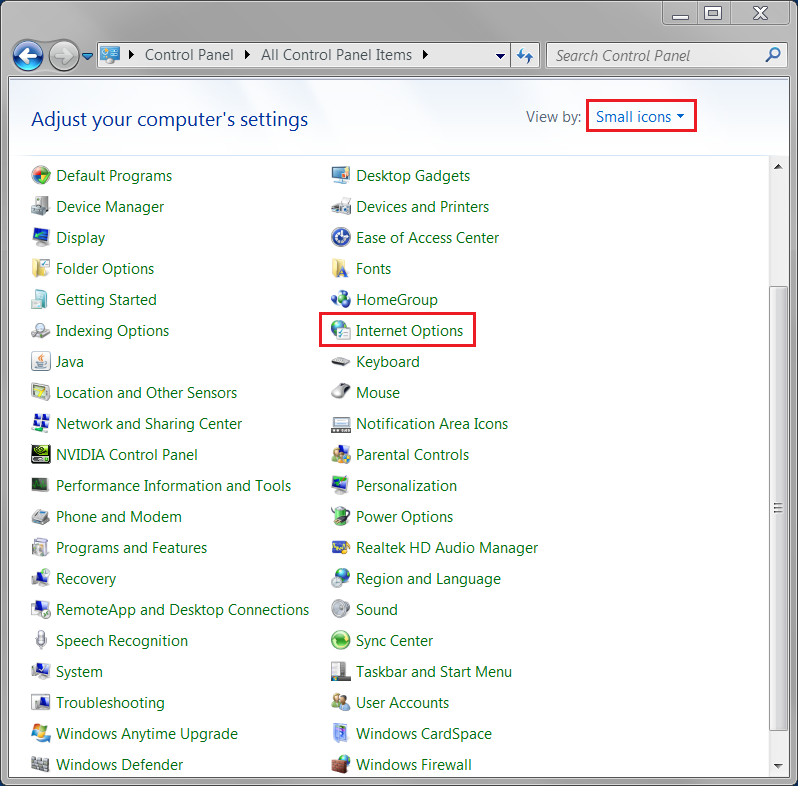Open Location and Other Sensors link

tap(147, 392)
